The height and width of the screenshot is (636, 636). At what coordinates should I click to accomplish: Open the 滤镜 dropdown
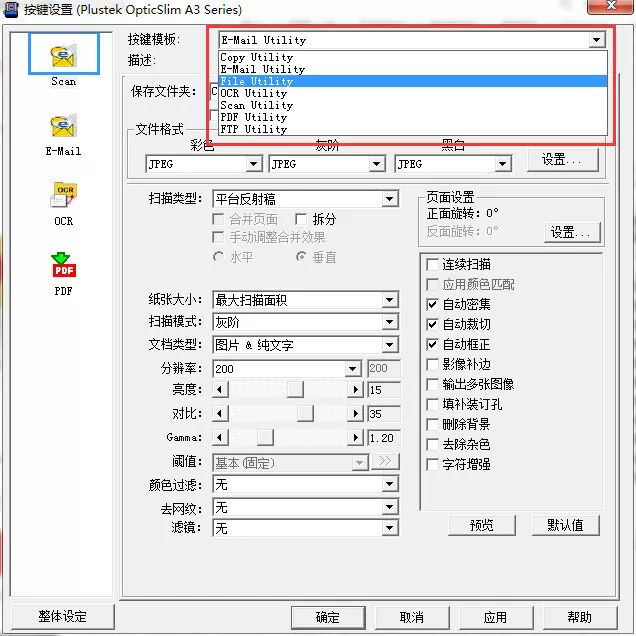tap(389, 528)
